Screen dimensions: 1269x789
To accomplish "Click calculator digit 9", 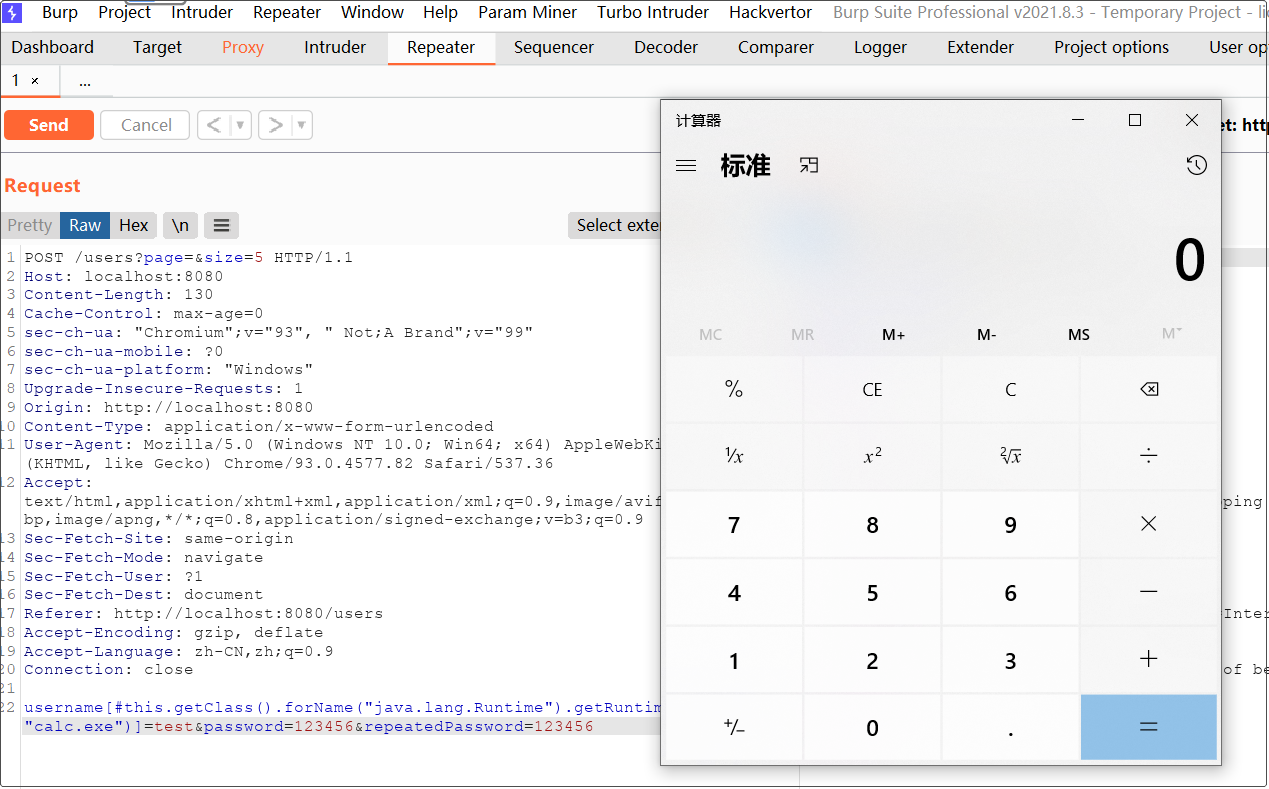I will [1010, 524].
